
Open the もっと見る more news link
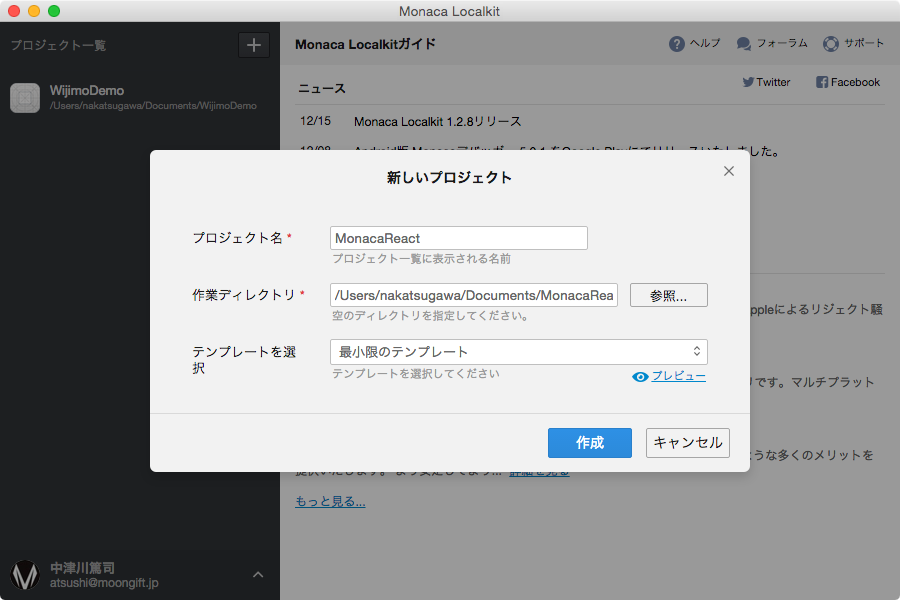click(330, 501)
